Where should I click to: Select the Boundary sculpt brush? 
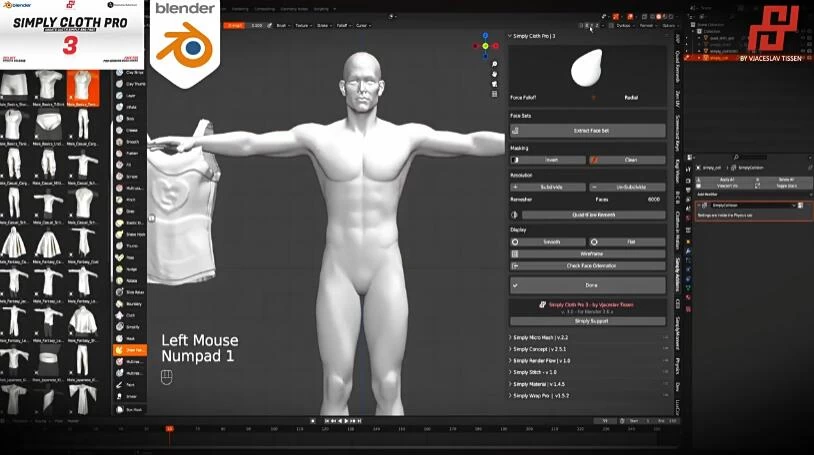[x=129, y=303]
